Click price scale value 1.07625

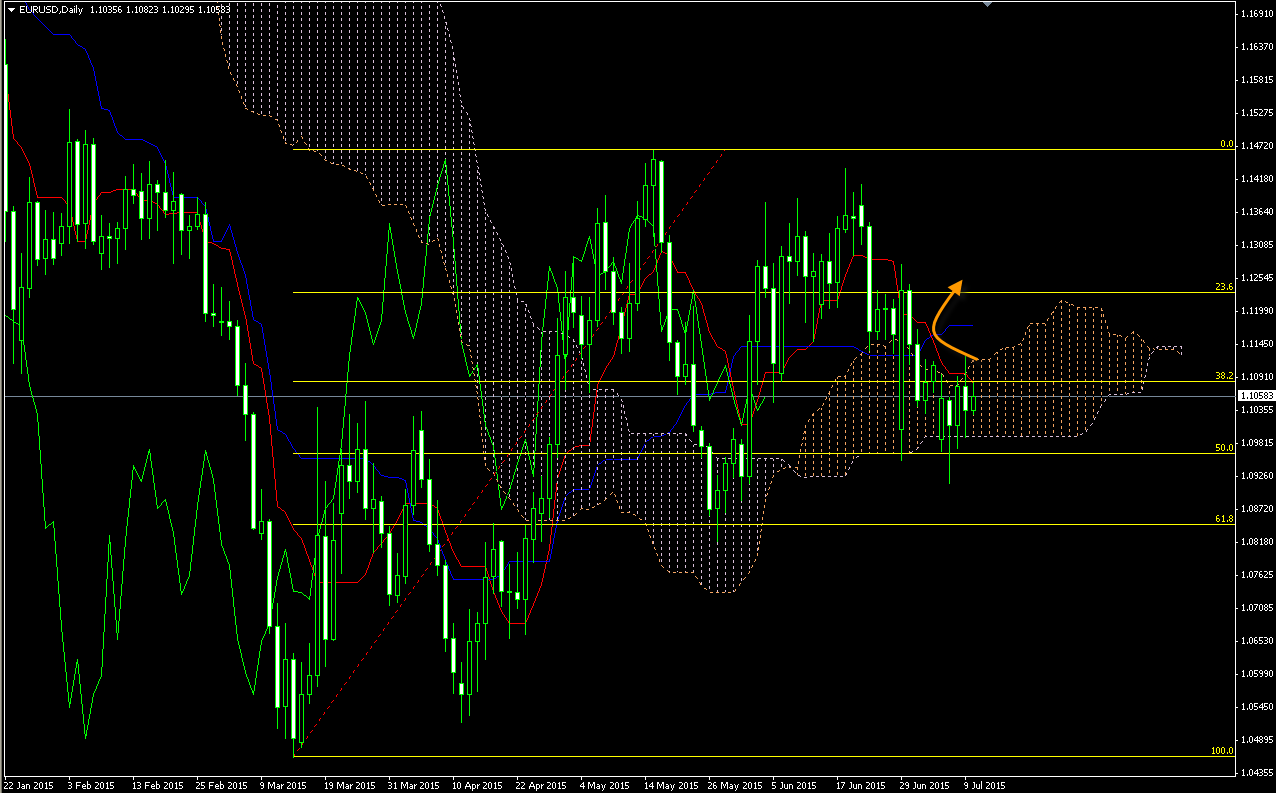click(x=1257, y=575)
